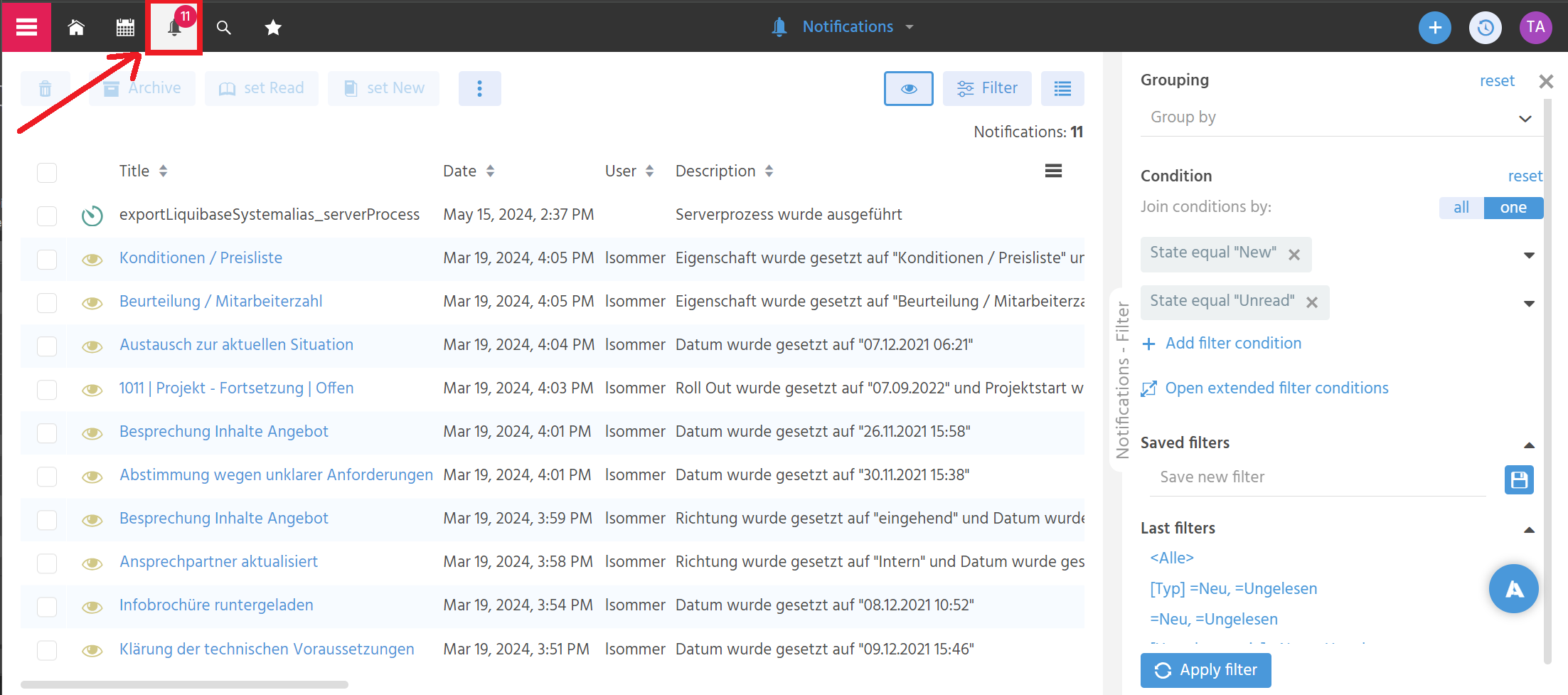Toggle the read-state eye on Besprechung Inhalte Angebot
1568x695 pixels.
tap(92, 433)
